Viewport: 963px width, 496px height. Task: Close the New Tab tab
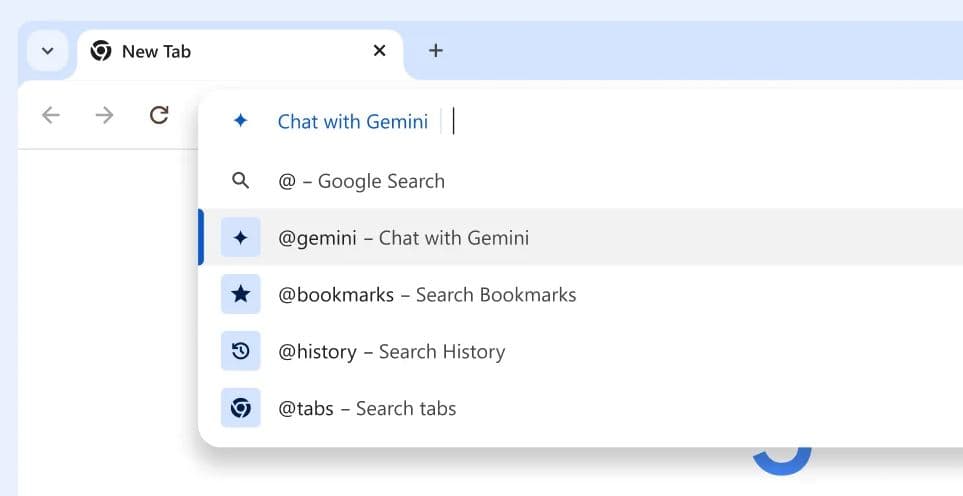(379, 51)
